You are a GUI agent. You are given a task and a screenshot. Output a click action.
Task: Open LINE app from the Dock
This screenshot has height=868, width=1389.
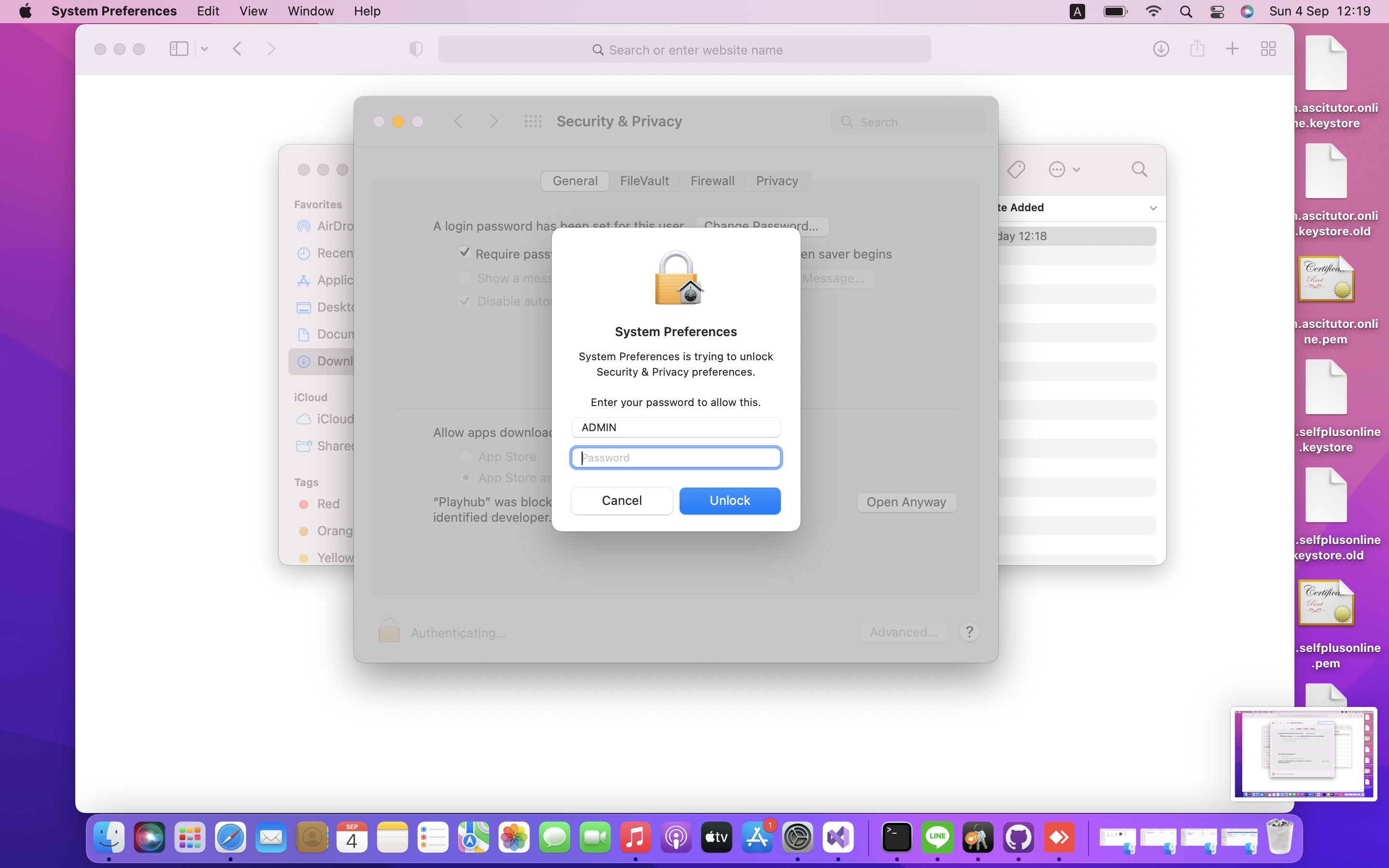click(x=937, y=838)
